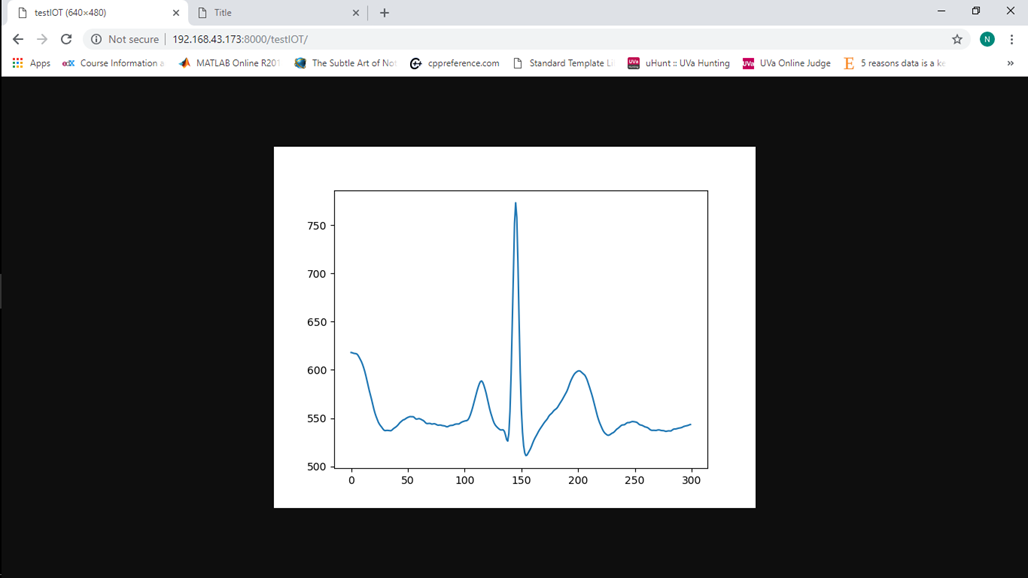
Task: Close the Title tab
Action: point(355,13)
